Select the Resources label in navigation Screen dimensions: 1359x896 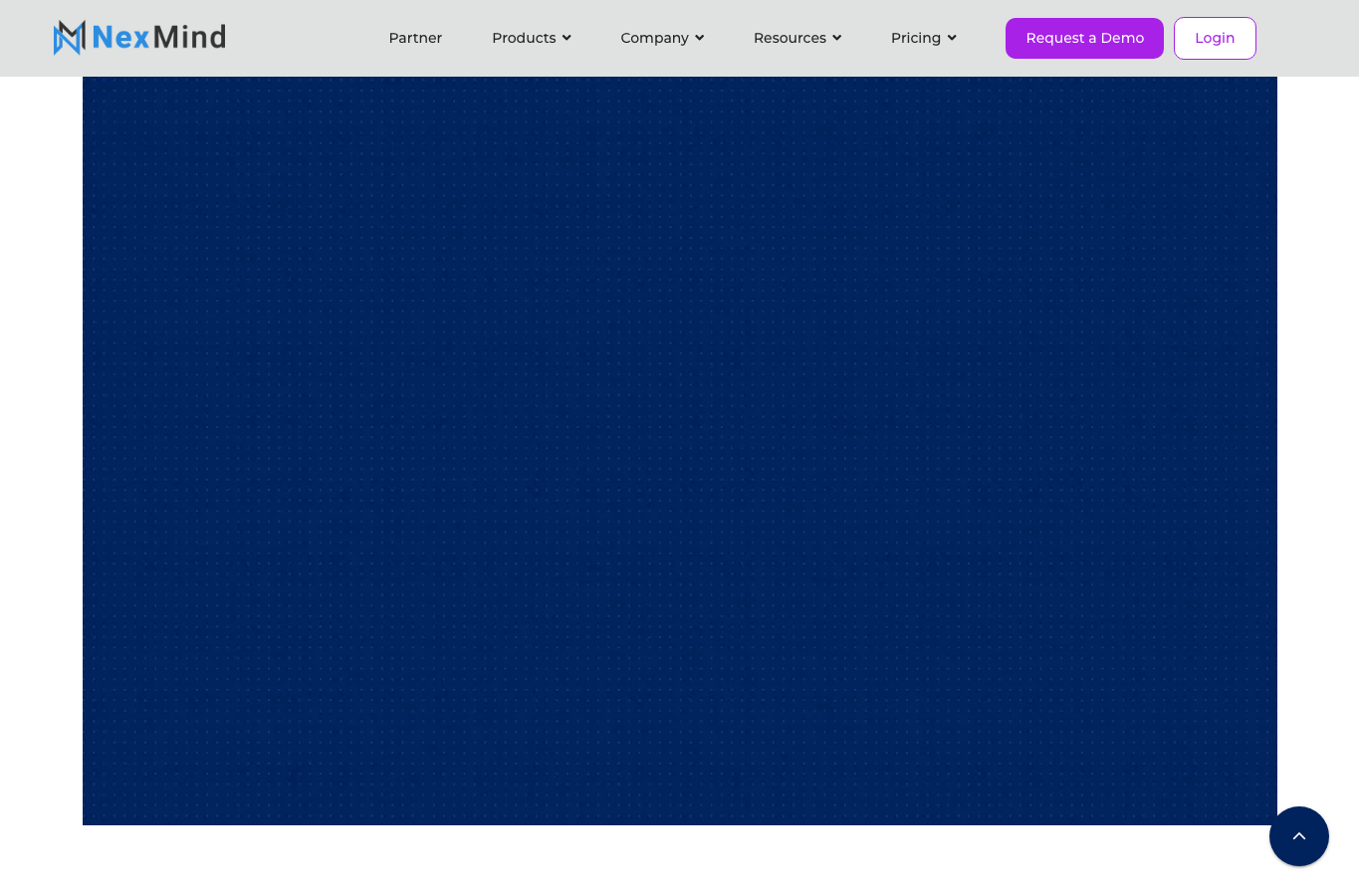tap(790, 38)
